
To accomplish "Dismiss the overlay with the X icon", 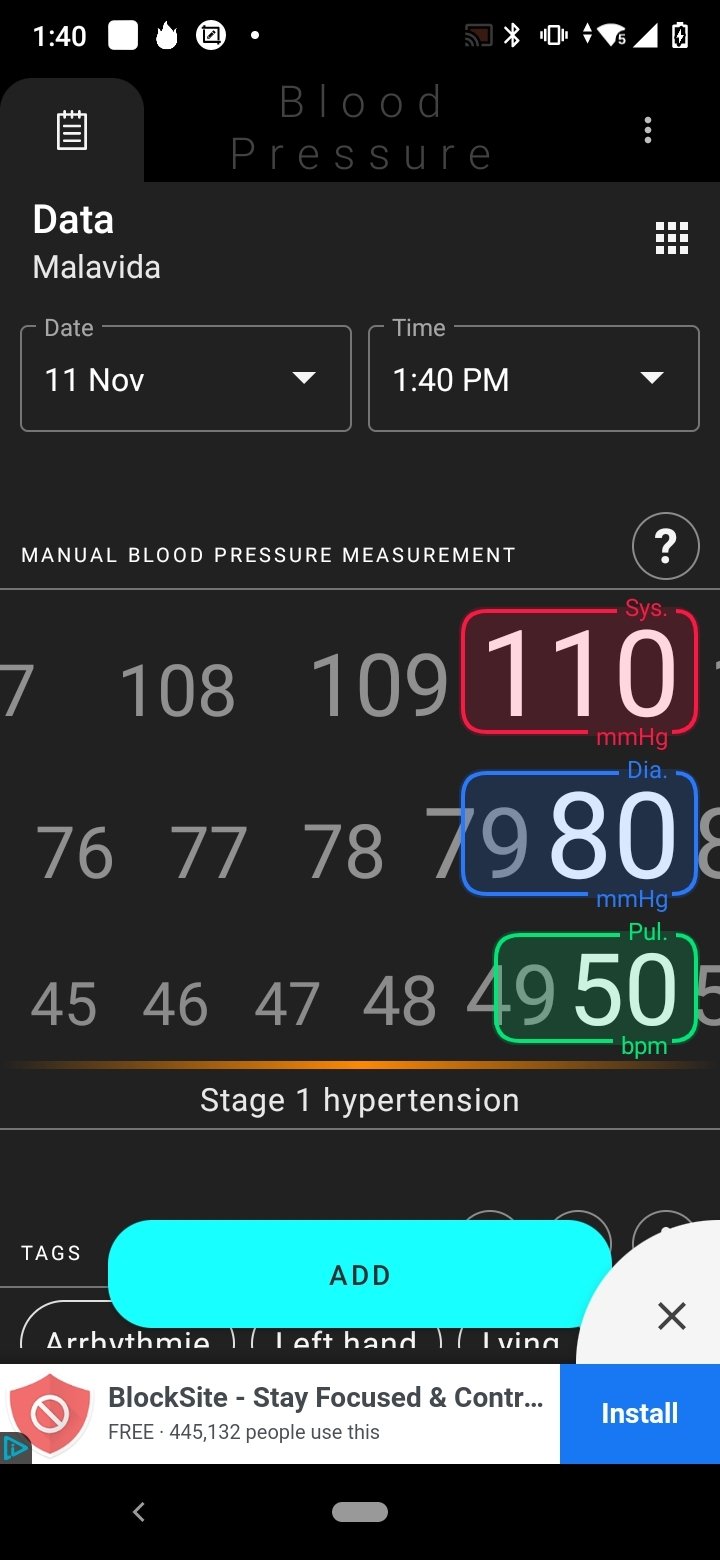I will tap(672, 1316).
